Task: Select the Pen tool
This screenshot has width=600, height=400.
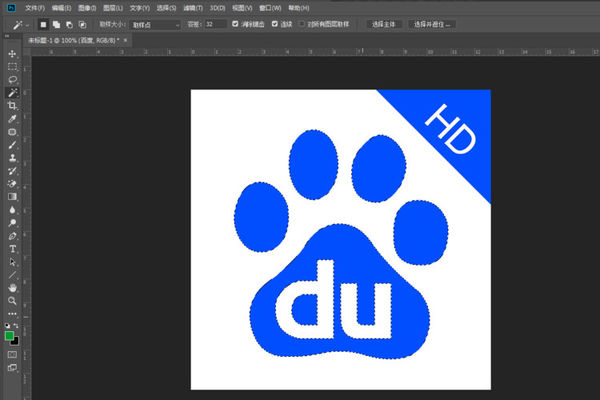Action: coord(12,236)
